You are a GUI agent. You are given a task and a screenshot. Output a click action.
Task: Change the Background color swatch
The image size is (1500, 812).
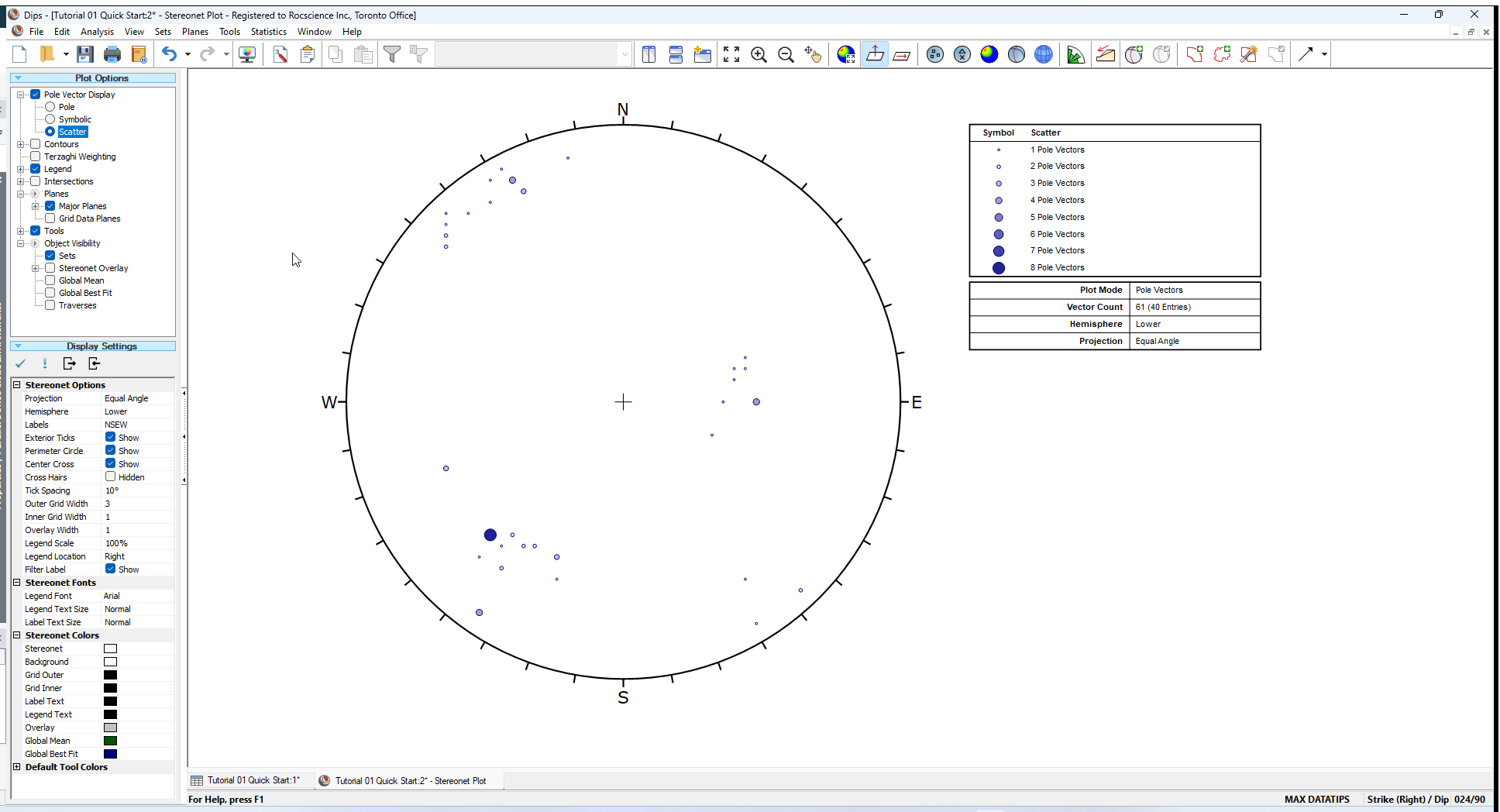click(x=110, y=661)
